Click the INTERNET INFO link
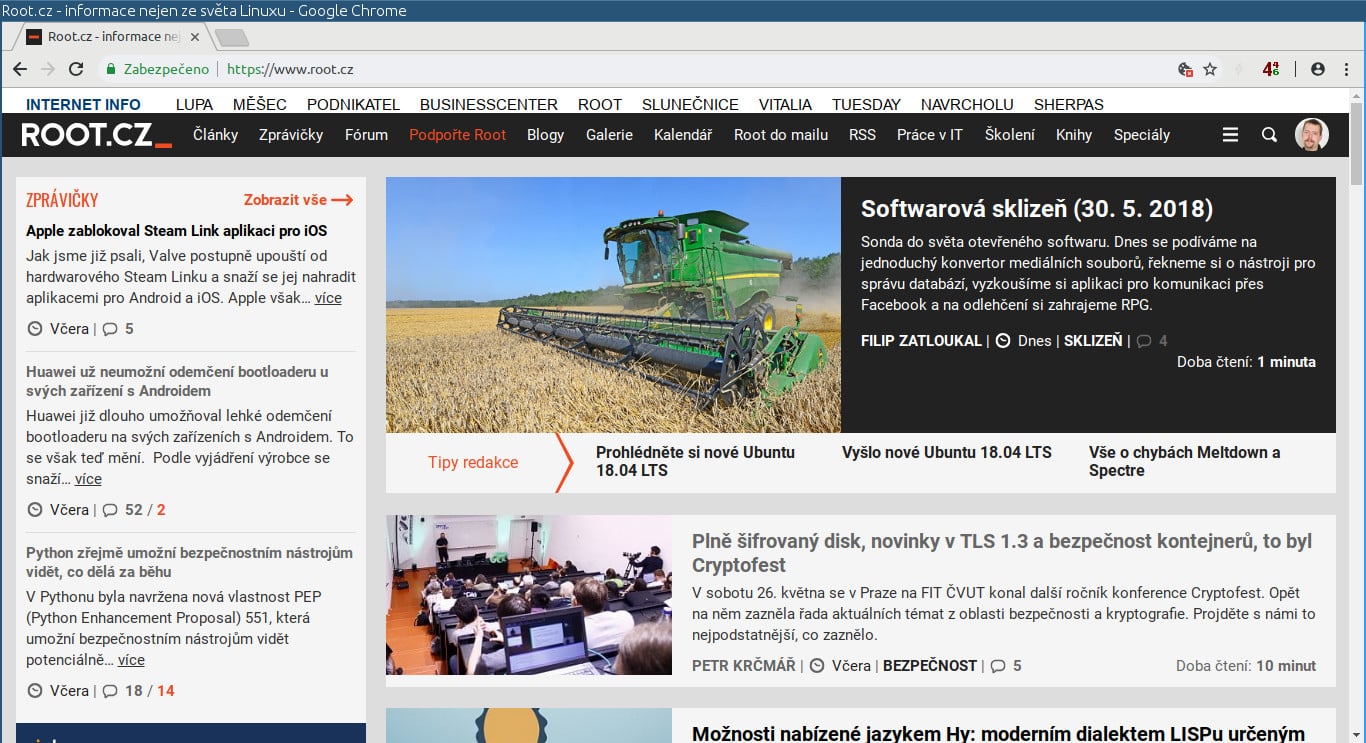 (83, 104)
